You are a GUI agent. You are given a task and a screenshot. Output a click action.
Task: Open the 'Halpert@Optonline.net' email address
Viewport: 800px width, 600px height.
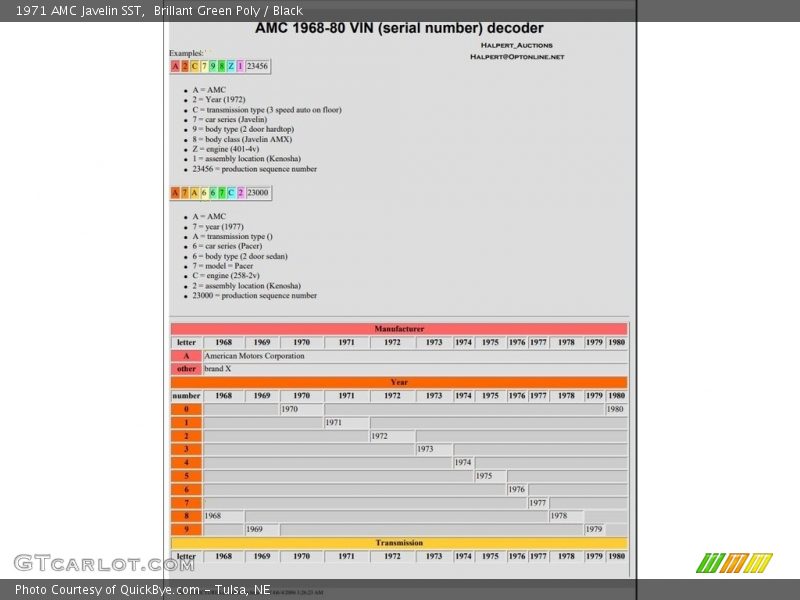tap(517, 57)
